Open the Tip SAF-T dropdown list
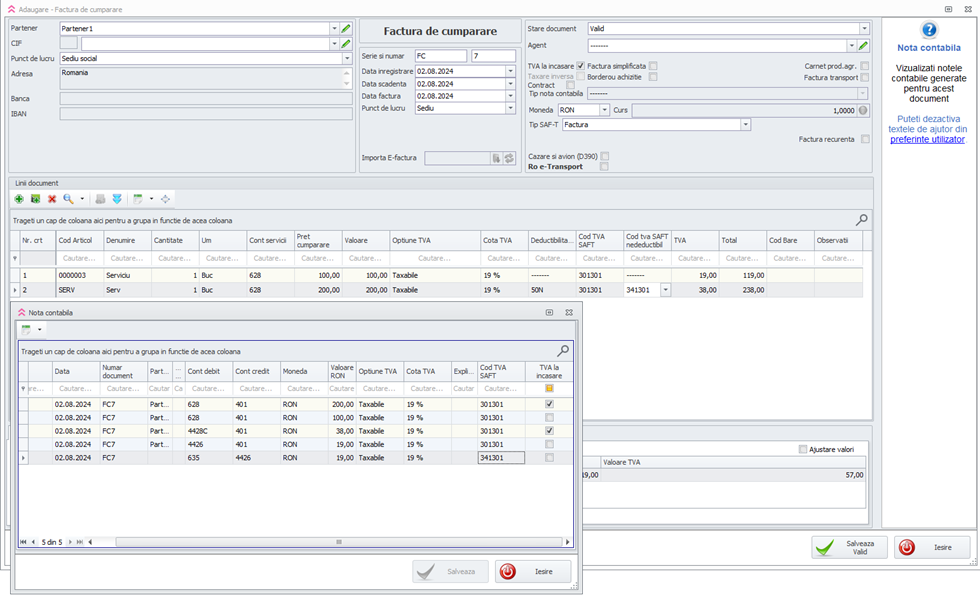This screenshot has width=980, height=595. point(745,125)
